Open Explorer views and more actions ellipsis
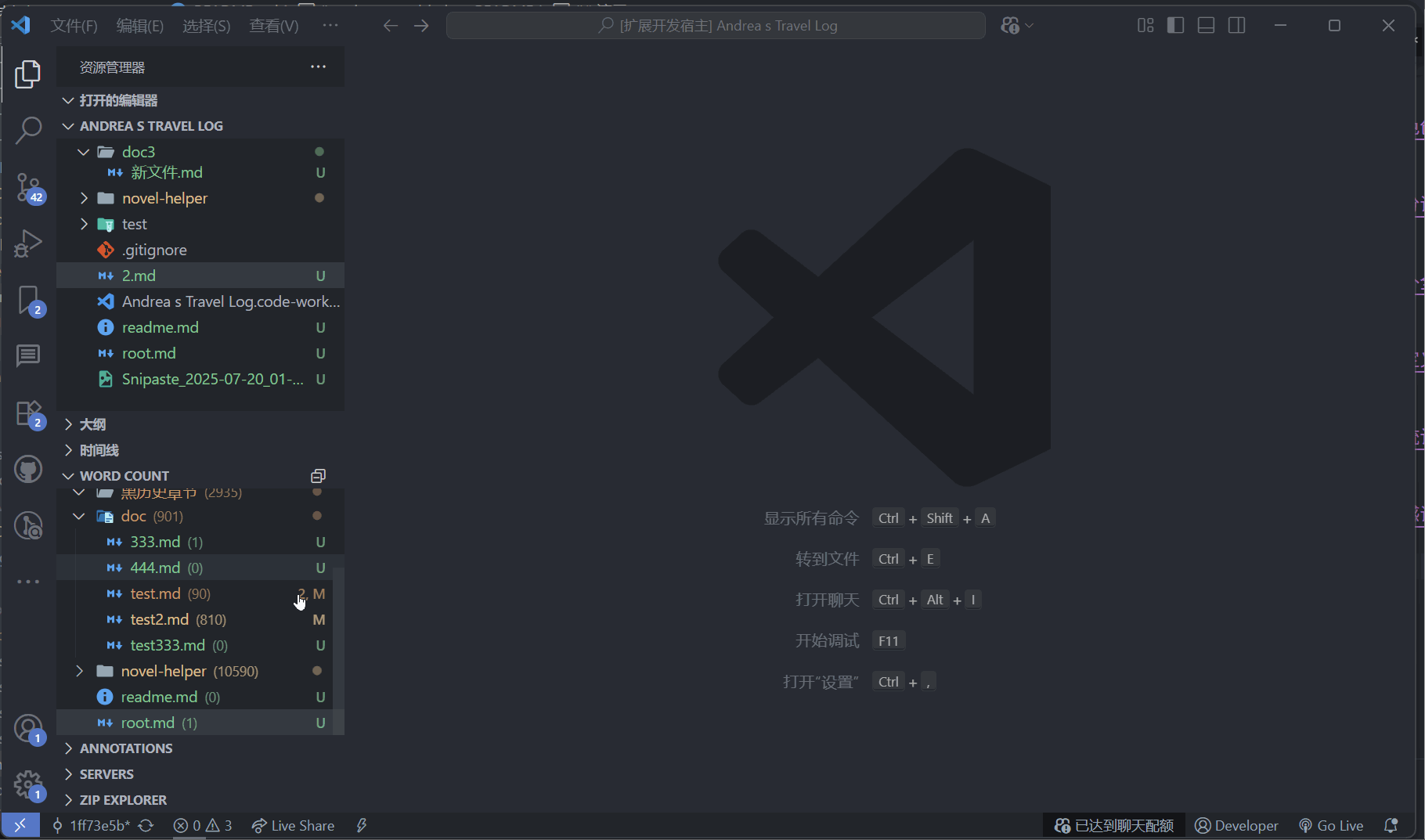Screen dimensions: 1425x840 click(x=318, y=67)
